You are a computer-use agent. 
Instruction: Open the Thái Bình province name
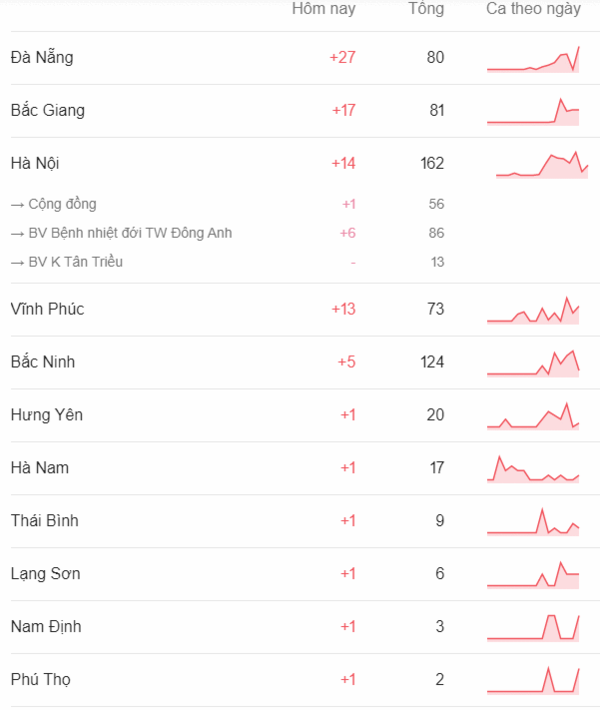point(44,521)
